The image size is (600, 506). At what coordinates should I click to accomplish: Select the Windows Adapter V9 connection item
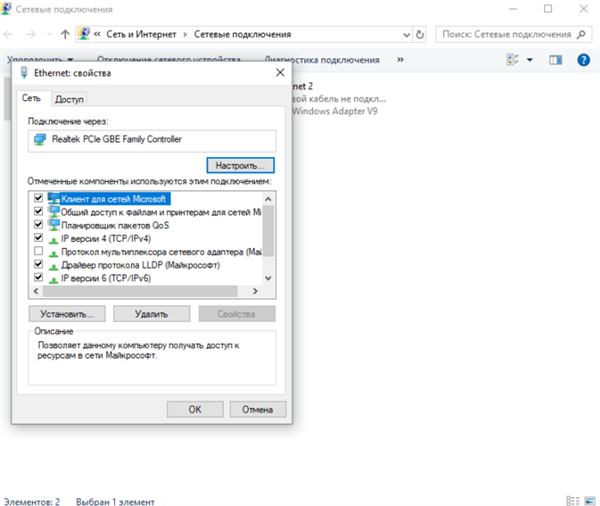click(x=338, y=99)
